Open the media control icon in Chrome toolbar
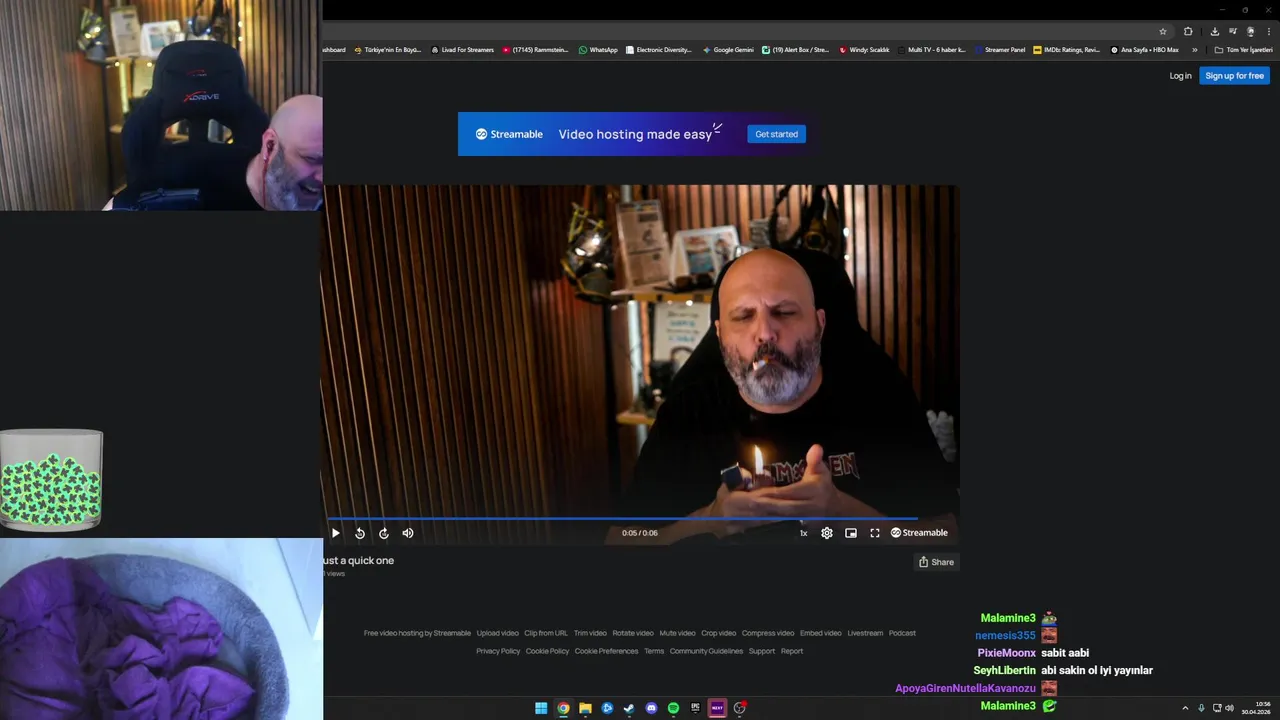The image size is (1280, 720). pos(1233,31)
